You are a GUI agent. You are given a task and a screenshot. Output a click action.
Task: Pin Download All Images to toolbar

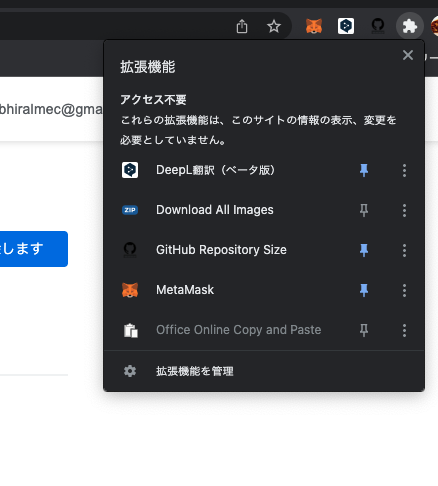click(364, 210)
